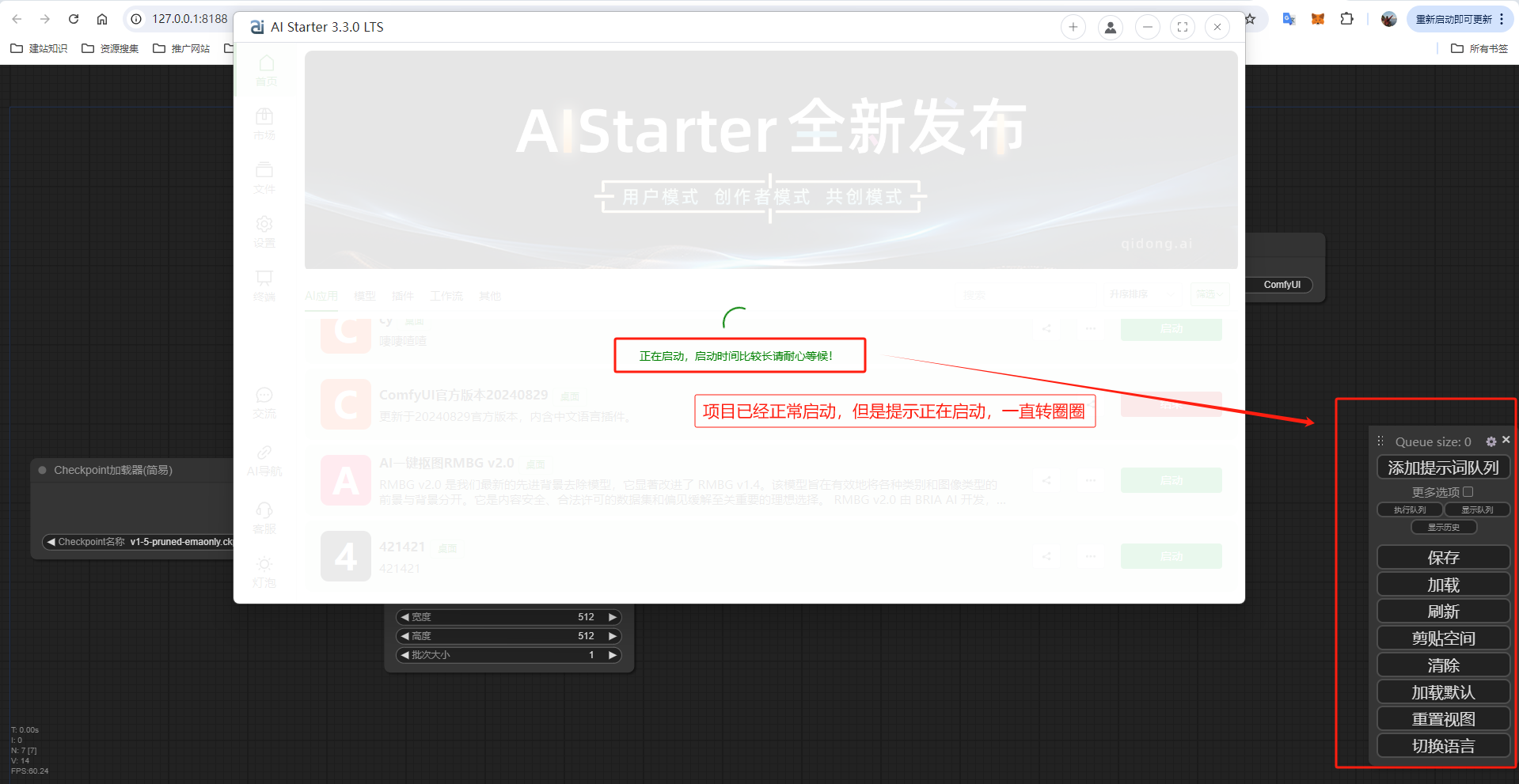Switch to the 工作流 tab
Image resolution: width=1519 pixels, height=784 pixels.
[x=446, y=296]
